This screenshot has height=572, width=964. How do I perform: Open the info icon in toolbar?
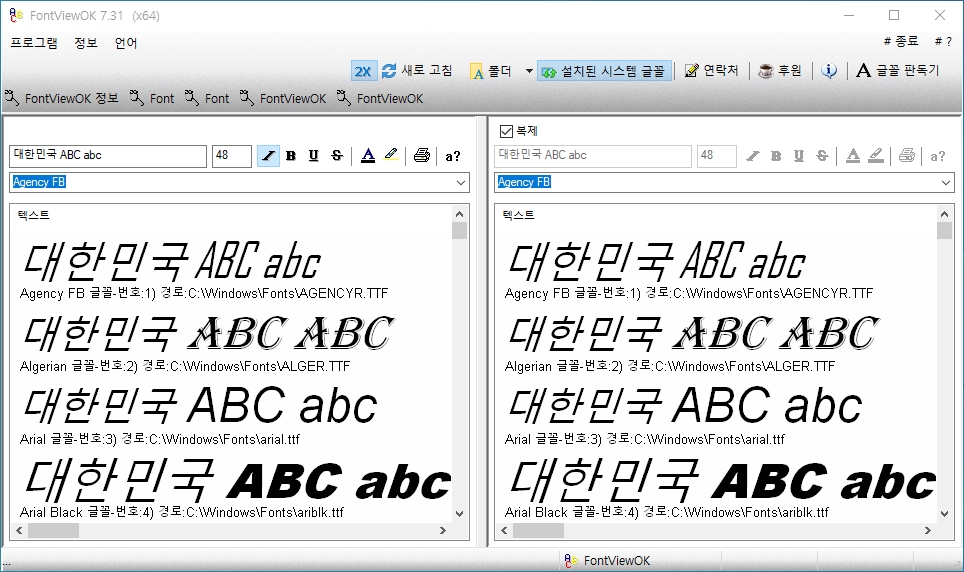[x=829, y=71]
